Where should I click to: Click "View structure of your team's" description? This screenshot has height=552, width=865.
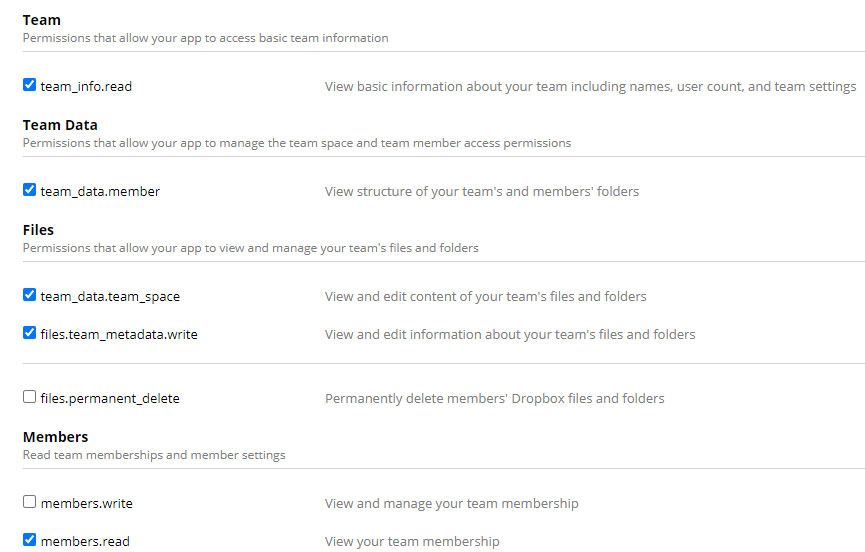click(x=481, y=191)
